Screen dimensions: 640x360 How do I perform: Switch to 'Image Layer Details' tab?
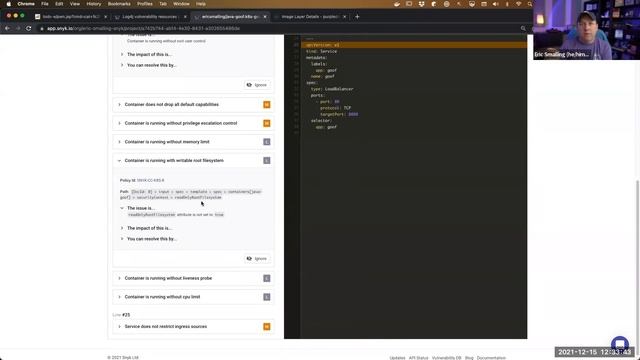click(309, 17)
